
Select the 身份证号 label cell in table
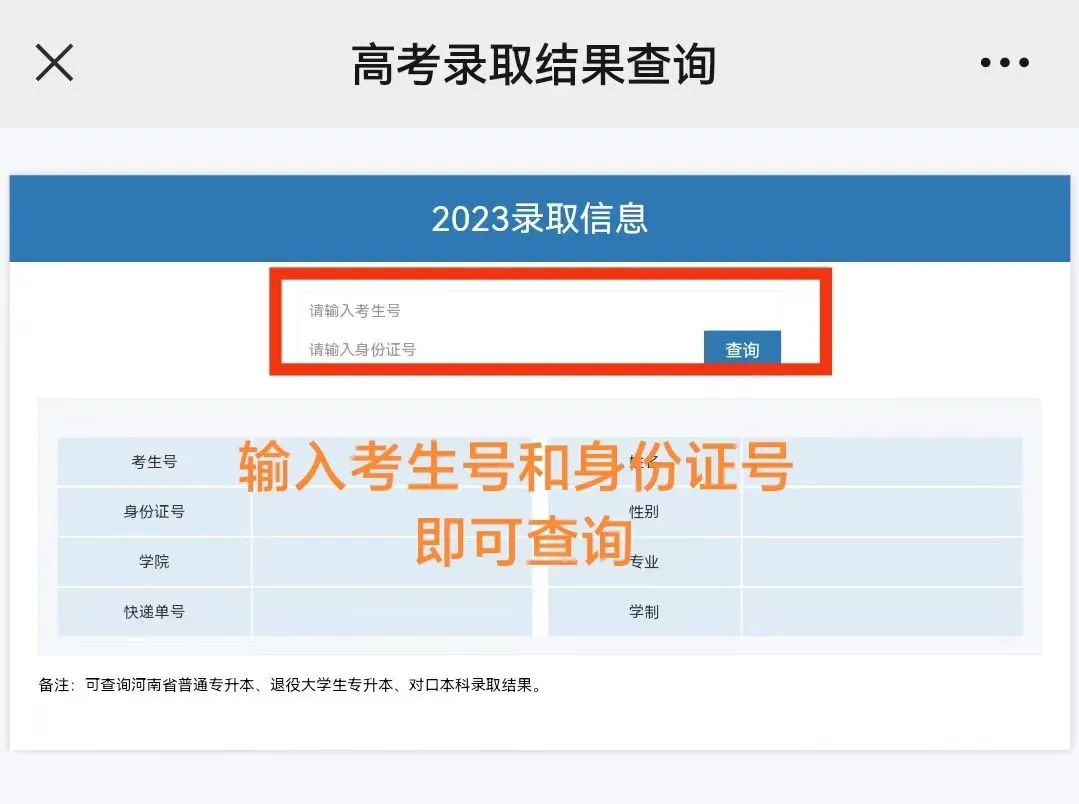154,512
